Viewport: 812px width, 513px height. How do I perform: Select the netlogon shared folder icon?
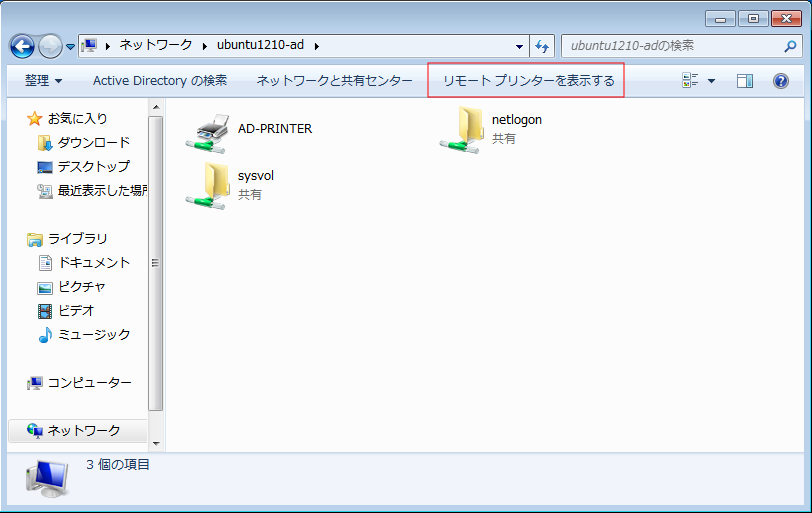(462, 130)
